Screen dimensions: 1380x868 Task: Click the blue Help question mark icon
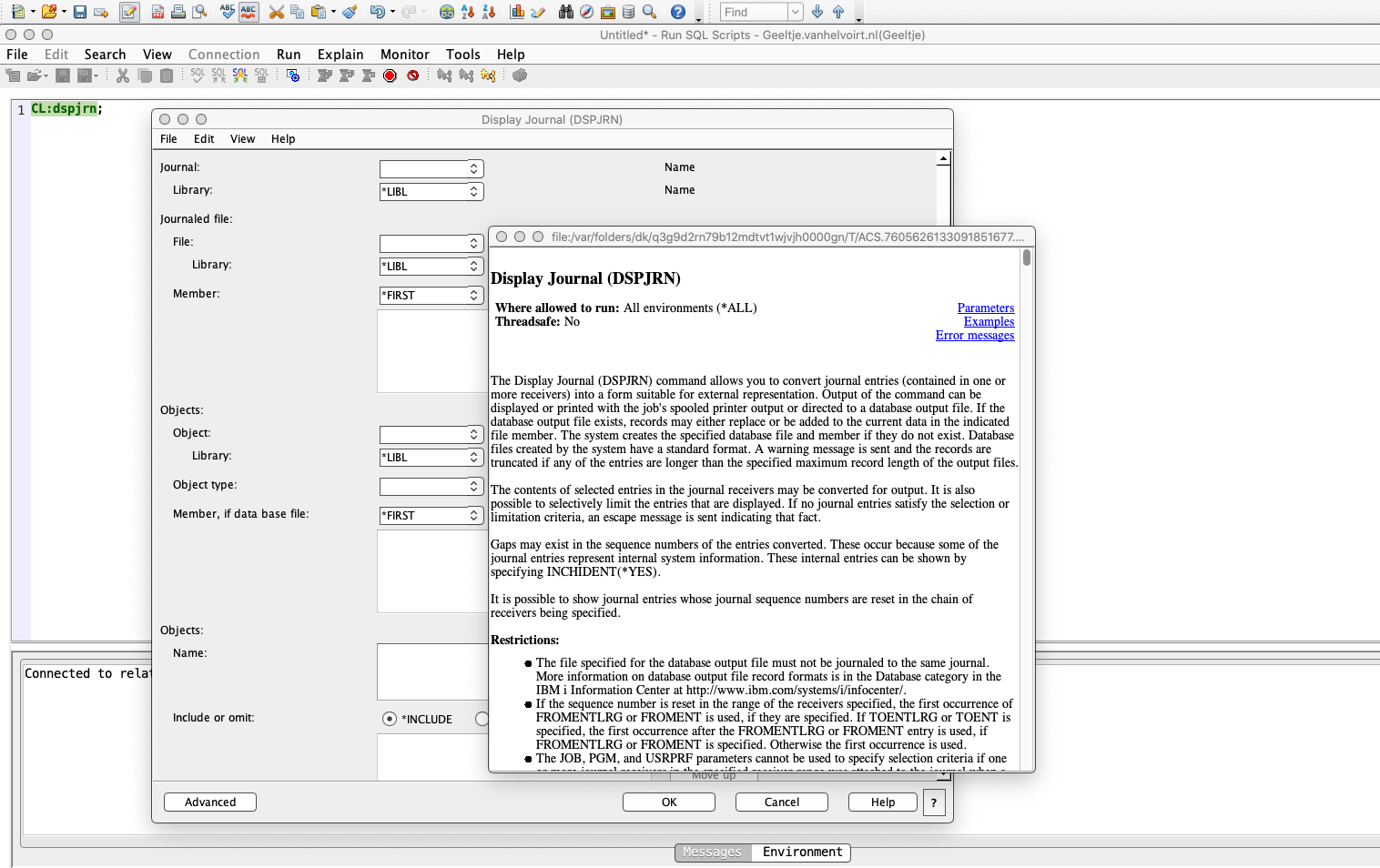click(x=677, y=12)
